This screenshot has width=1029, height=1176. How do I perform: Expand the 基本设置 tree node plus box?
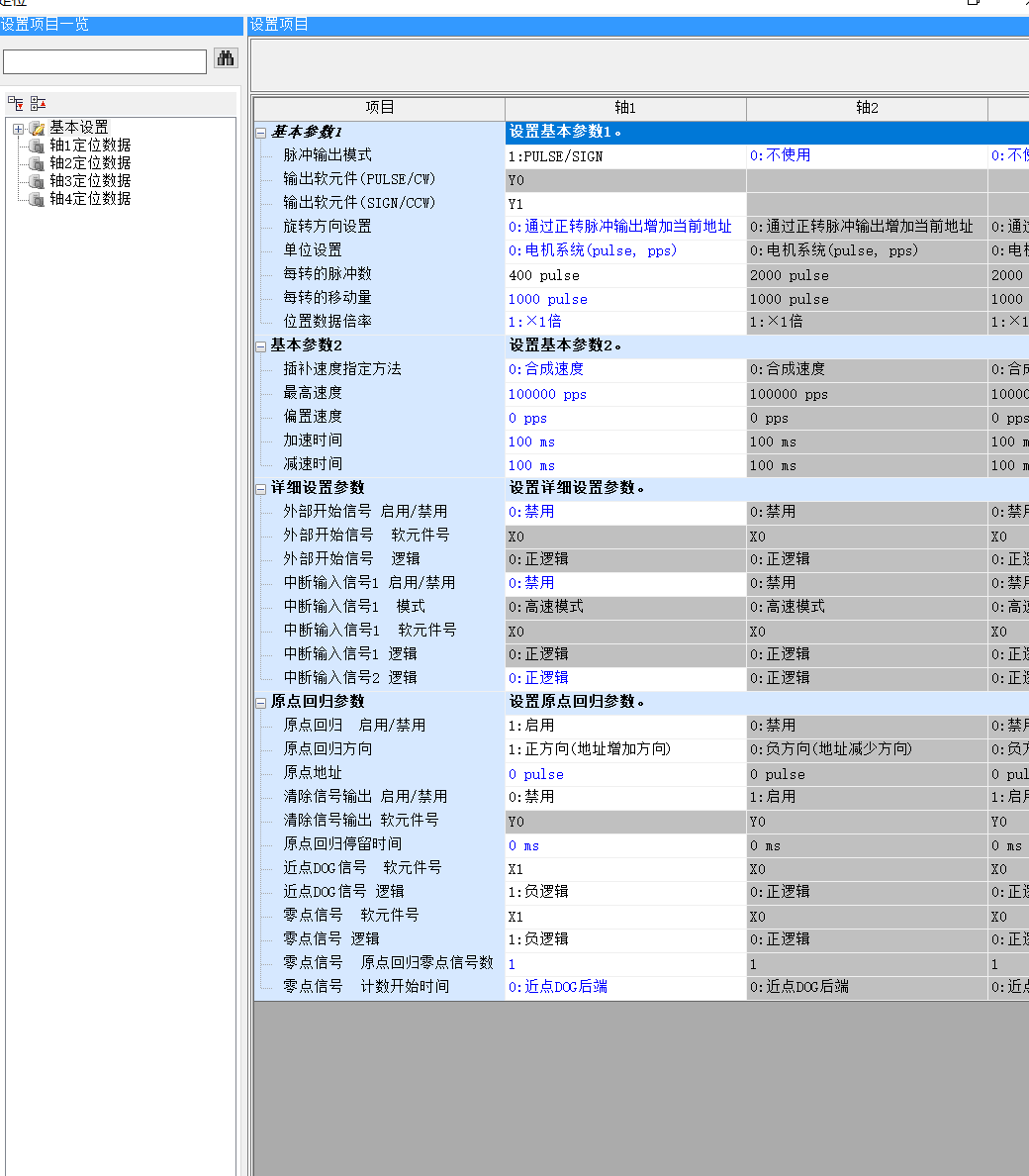pyautogui.click(x=19, y=129)
